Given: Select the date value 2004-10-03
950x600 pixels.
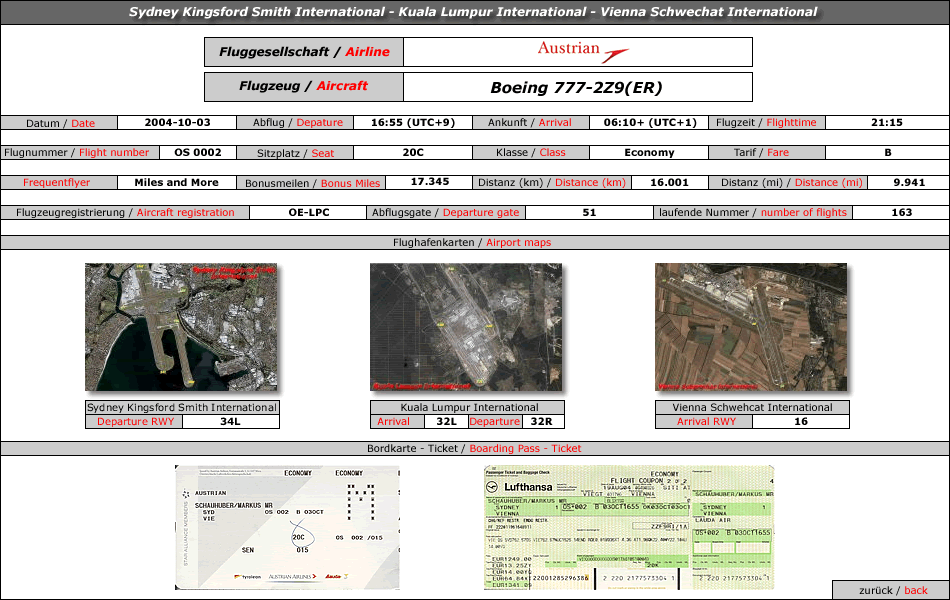Looking at the screenshot, I should pyautogui.click(x=177, y=122).
